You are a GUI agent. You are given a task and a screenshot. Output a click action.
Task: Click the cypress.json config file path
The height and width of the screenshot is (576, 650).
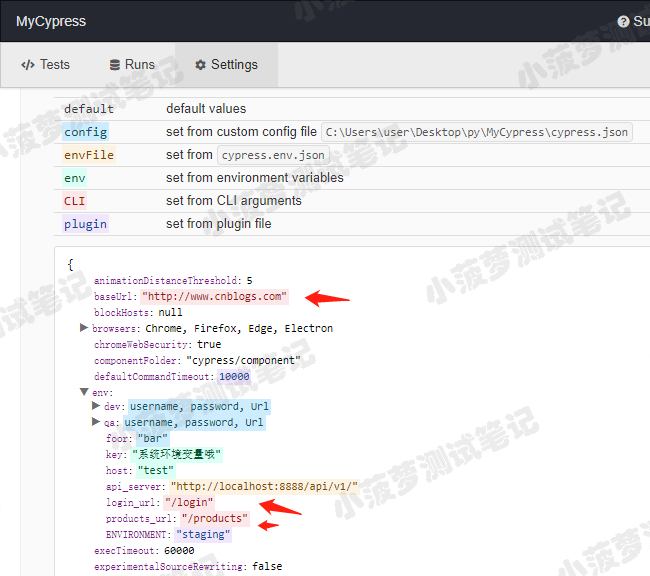(477, 132)
